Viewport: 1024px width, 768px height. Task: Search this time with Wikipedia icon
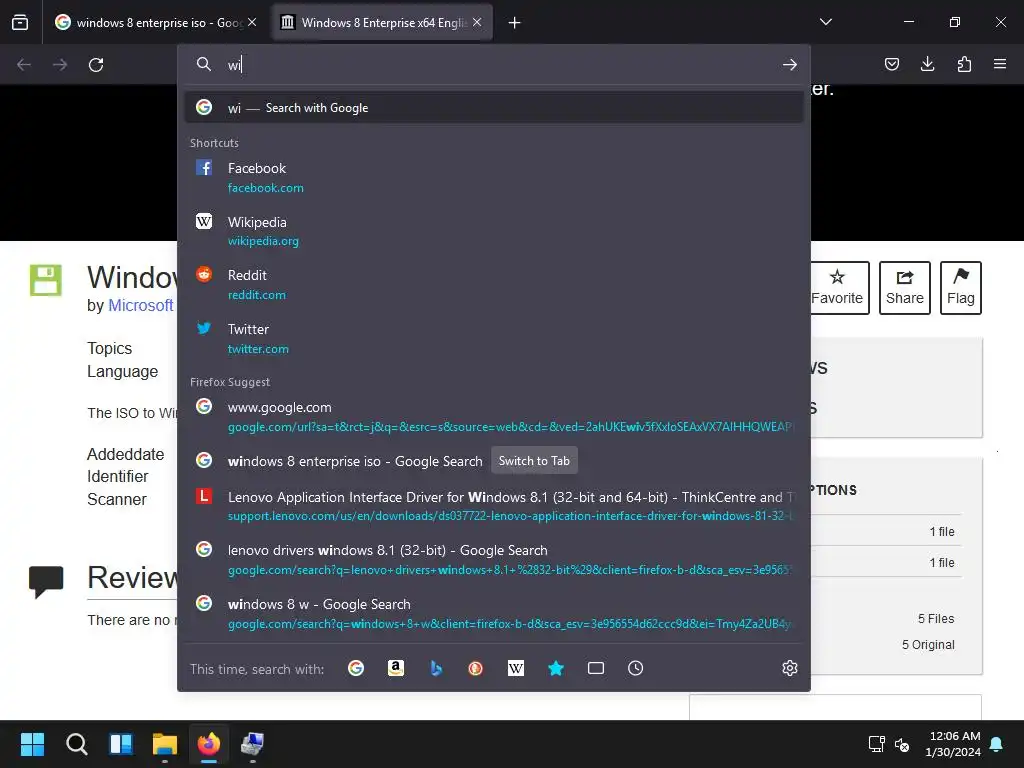pos(516,668)
